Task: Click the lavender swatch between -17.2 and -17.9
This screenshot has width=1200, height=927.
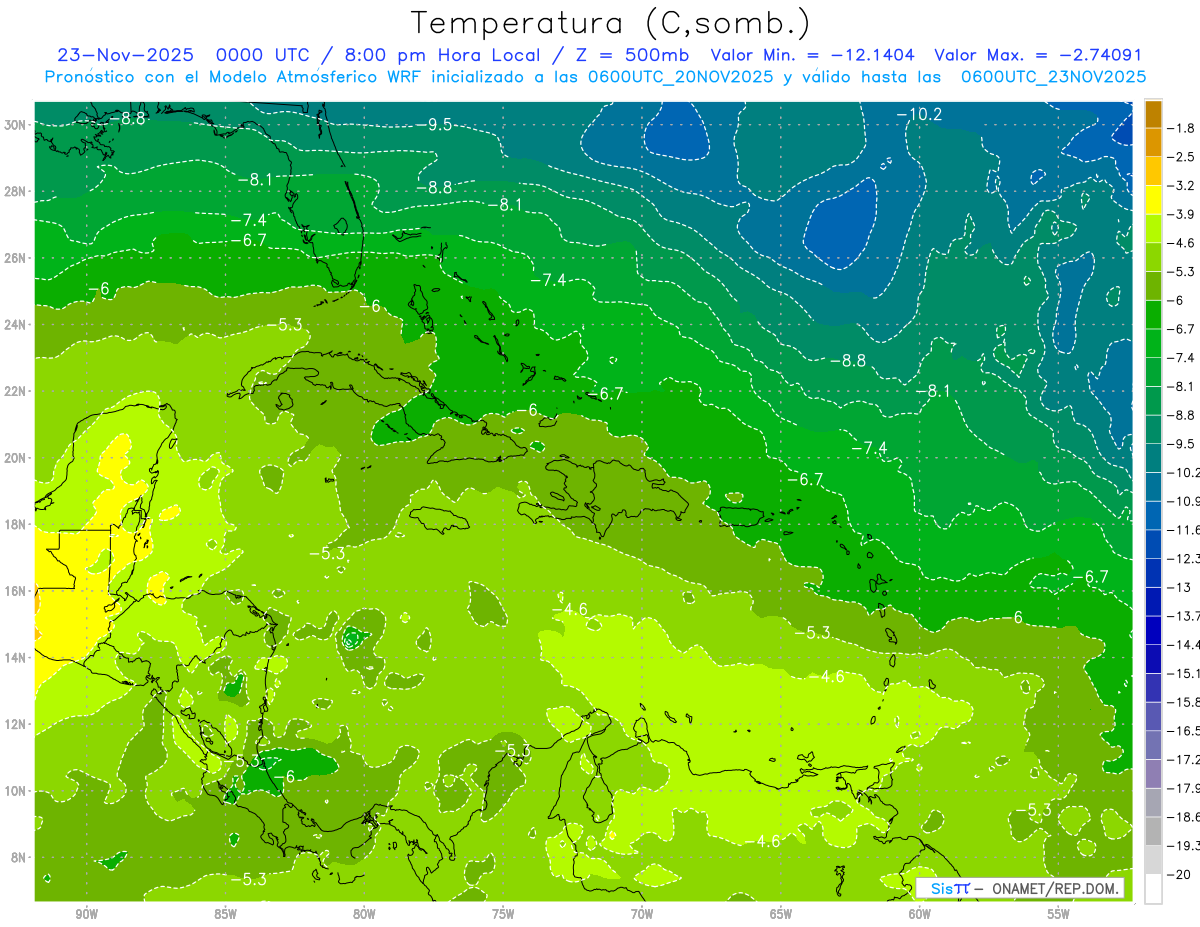Action: (x=1153, y=773)
